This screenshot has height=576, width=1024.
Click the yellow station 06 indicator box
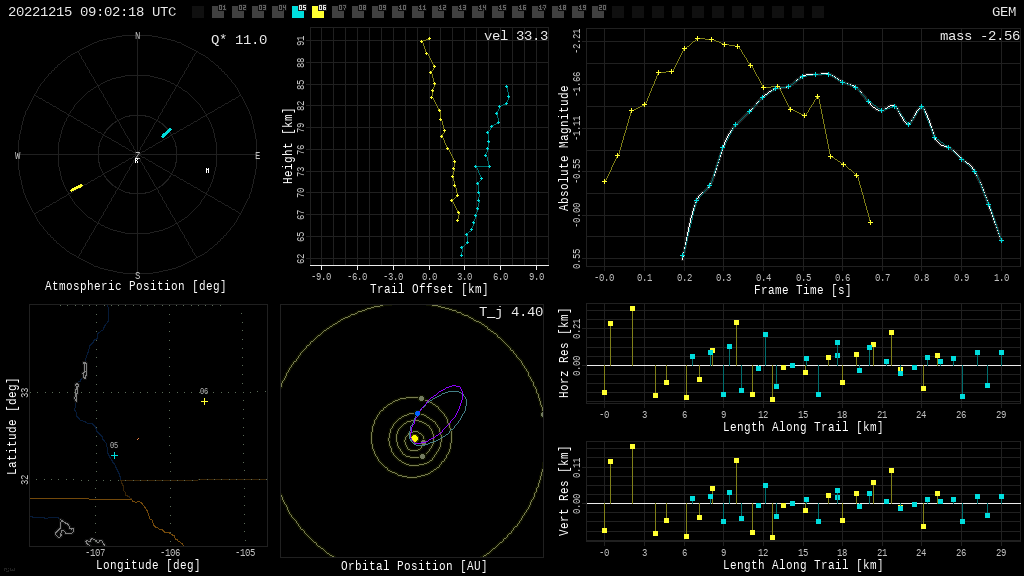tap(318, 12)
